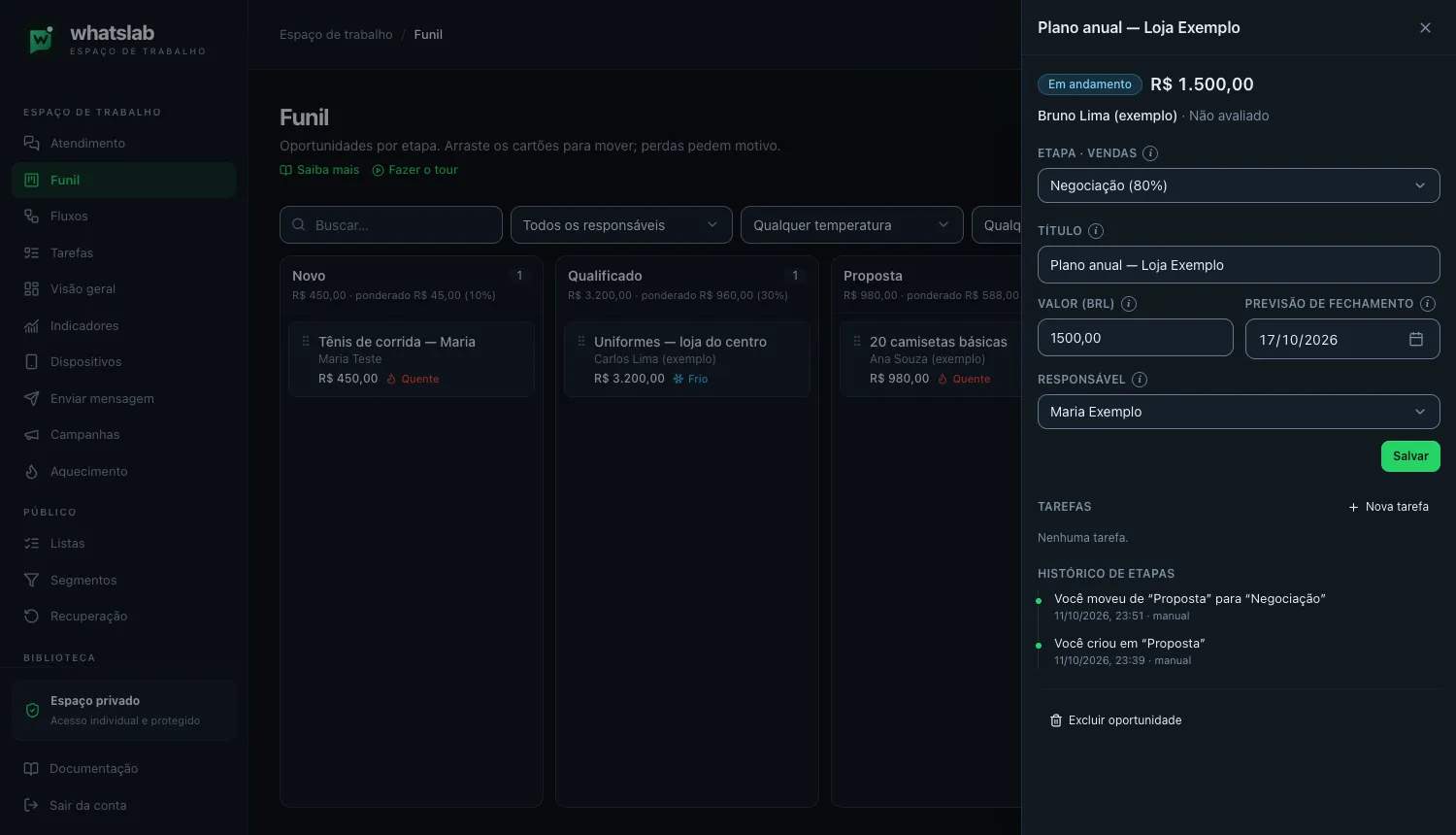Viewport: 1456px width, 835px height.
Task: Click the Recuperação refresh icon
Action: [x=31, y=617]
